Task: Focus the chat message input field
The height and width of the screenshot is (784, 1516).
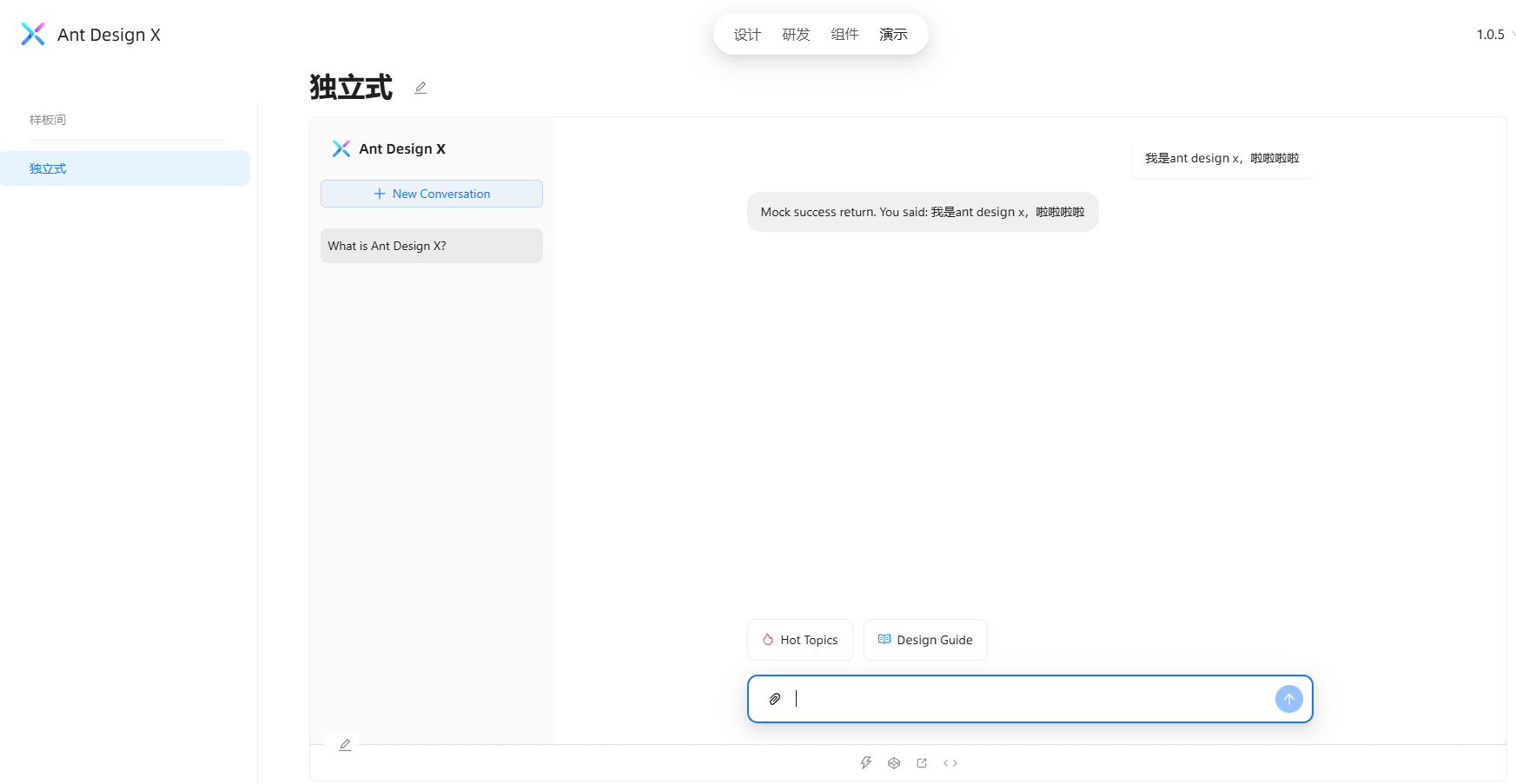Action: [x=1030, y=699]
